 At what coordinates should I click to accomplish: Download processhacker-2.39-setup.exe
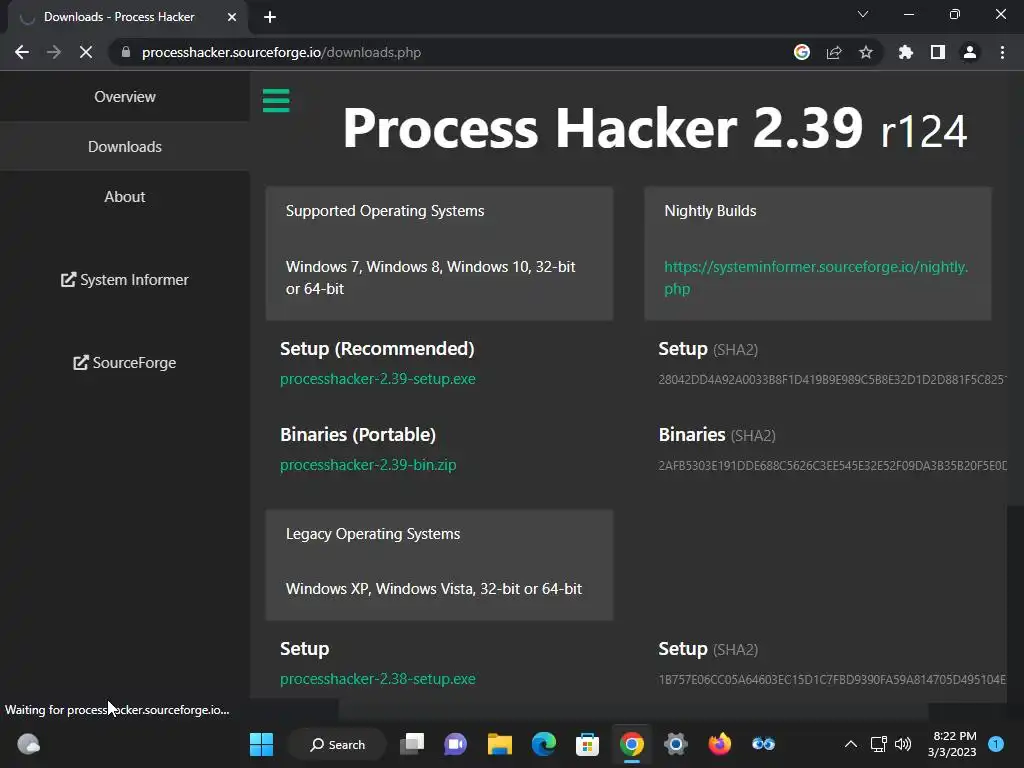[x=377, y=379]
